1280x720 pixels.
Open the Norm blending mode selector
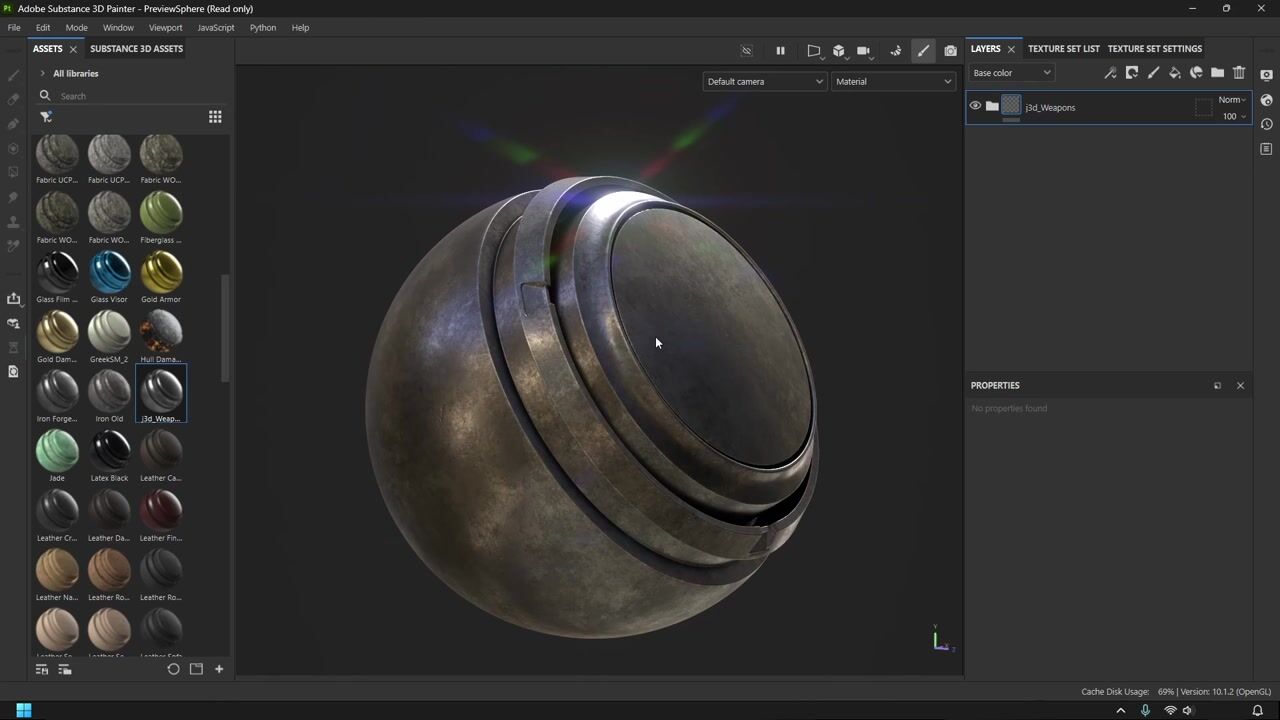[1231, 99]
